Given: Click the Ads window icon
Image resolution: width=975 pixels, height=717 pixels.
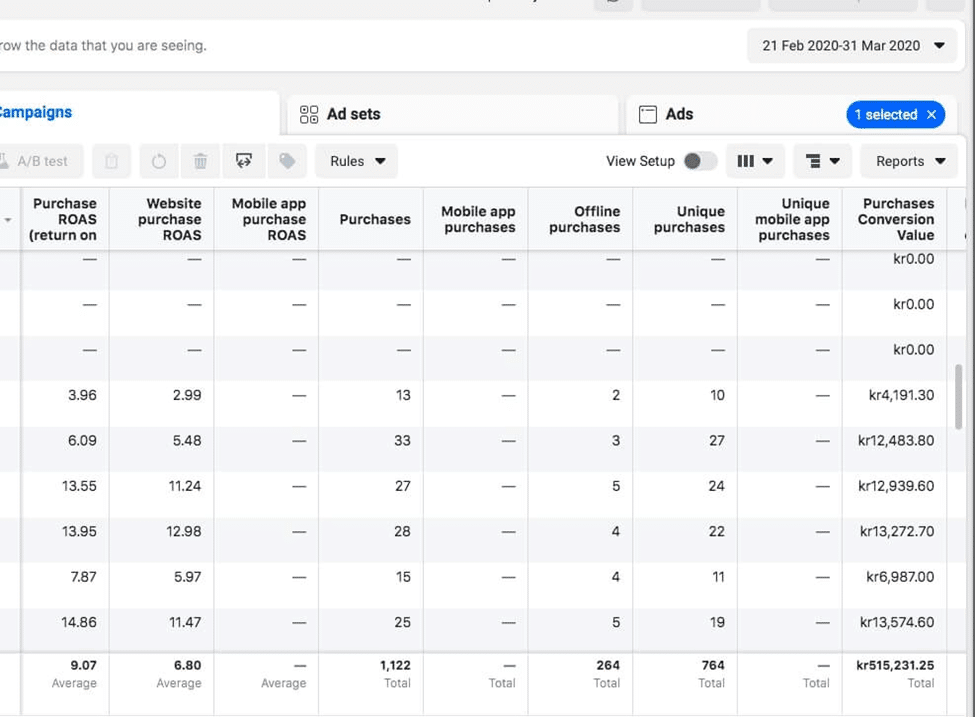Looking at the screenshot, I should click(x=647, y=114).
